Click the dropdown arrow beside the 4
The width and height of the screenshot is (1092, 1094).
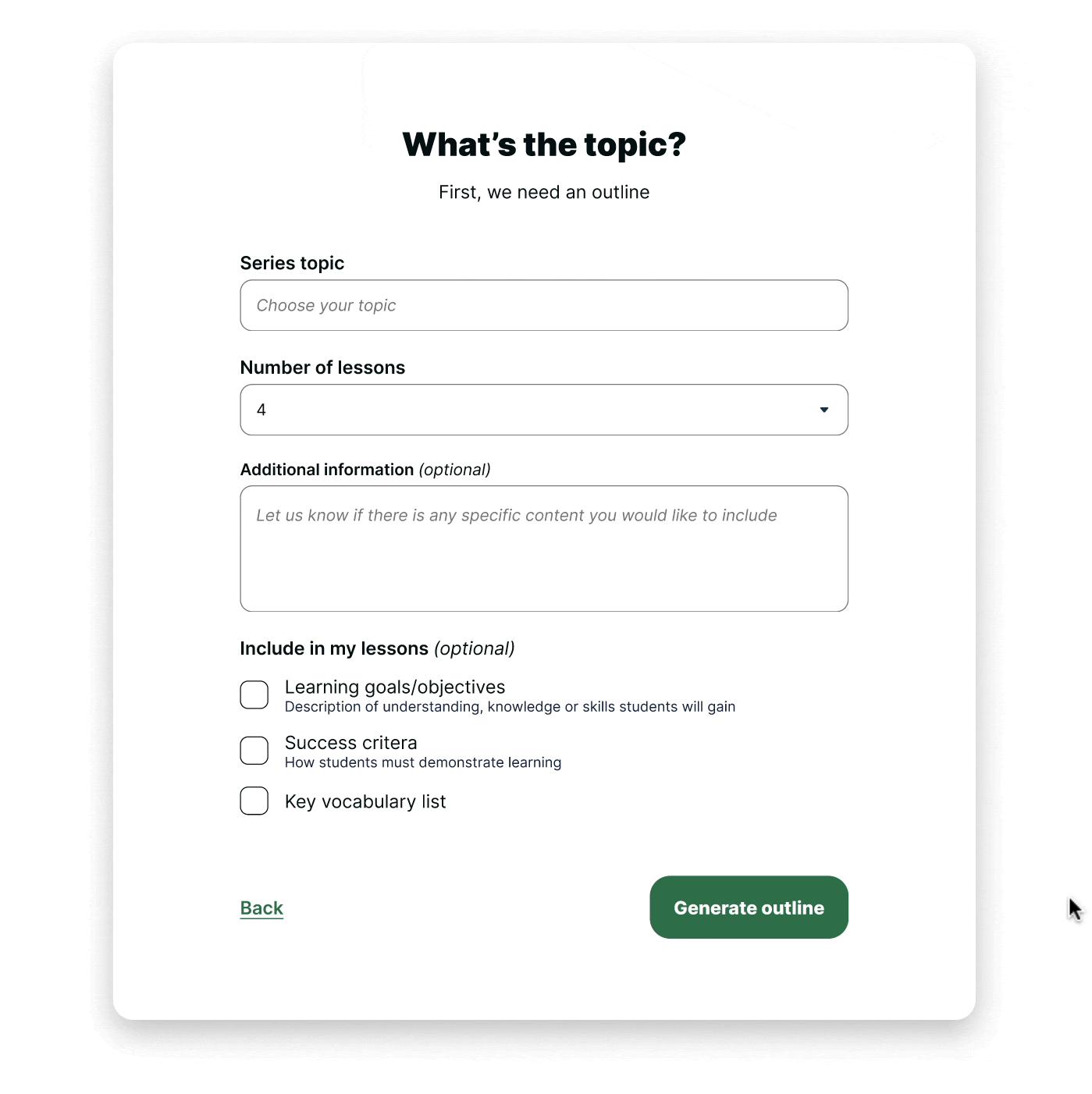point(823,410)
